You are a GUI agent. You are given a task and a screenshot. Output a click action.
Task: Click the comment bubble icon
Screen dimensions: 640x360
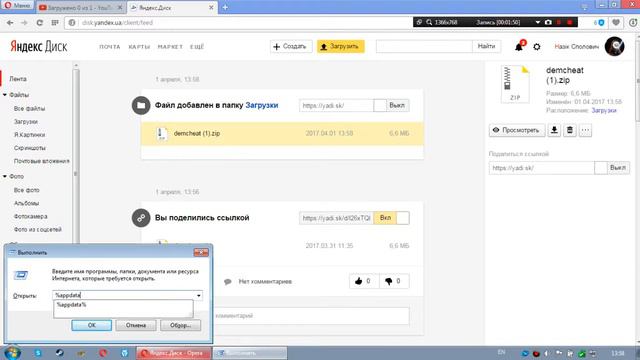point(228,282)
